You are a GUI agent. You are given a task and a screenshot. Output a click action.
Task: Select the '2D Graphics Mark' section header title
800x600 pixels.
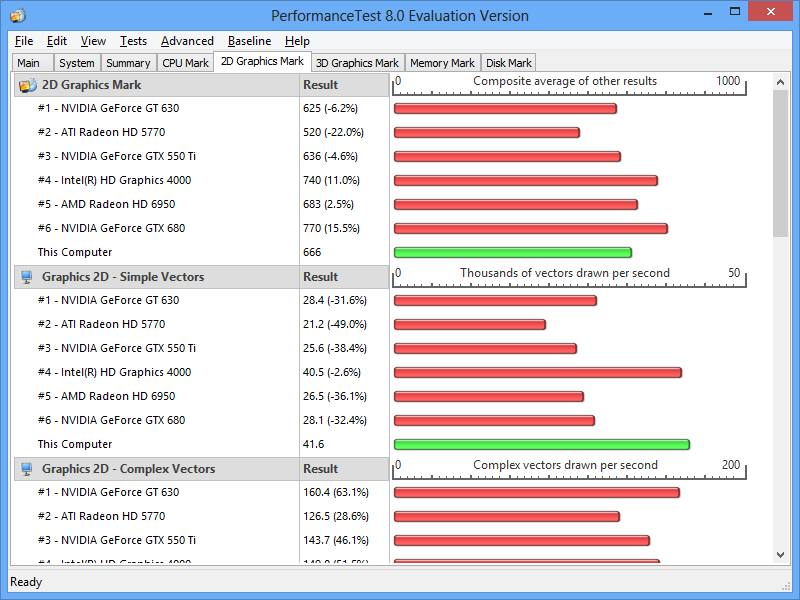click(91, 85)
